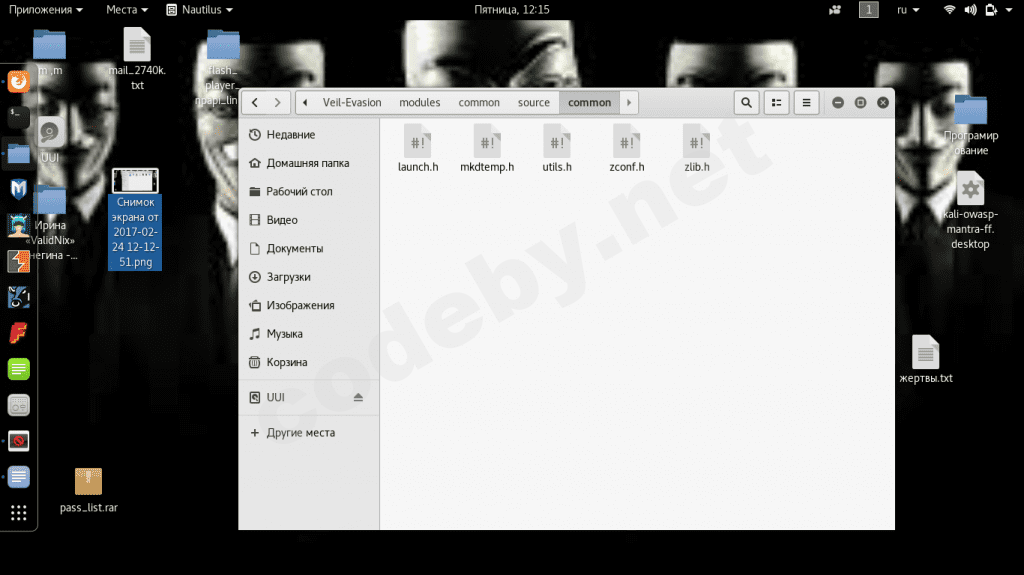Open the ru keyboard layout dropdown
This screenshot has width=1024, height=575.
click(908, 9)
